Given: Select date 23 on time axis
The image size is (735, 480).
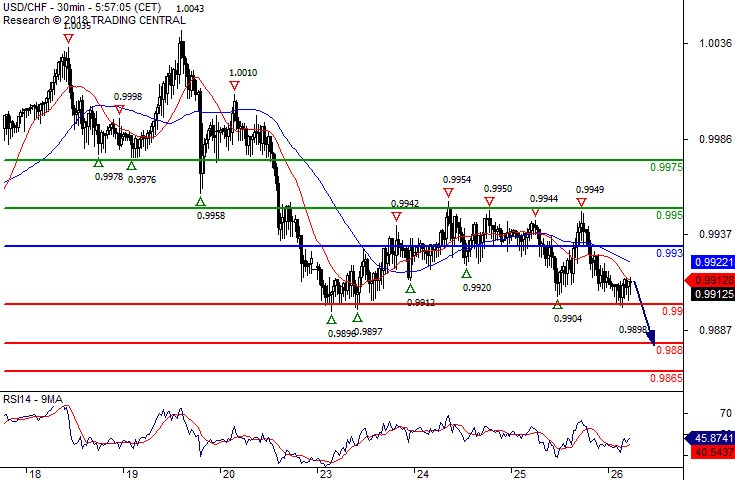Looking at the screenshot, I should (x=326, y=474).
